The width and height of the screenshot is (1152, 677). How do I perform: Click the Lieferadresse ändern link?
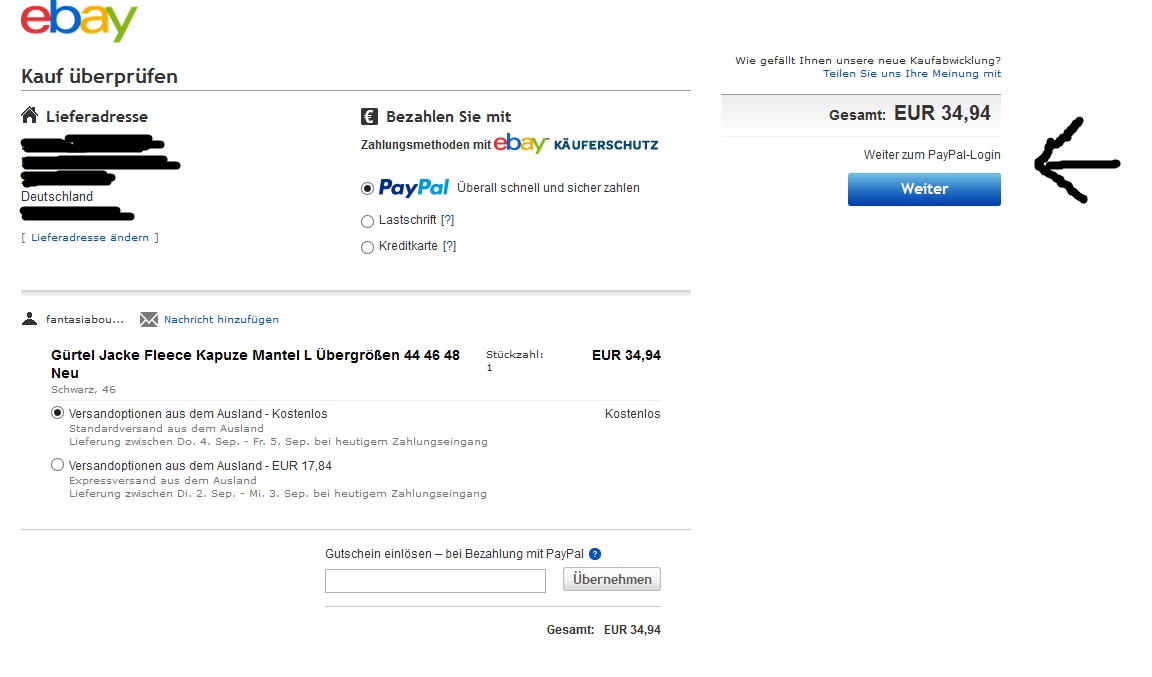click(90, 238)
